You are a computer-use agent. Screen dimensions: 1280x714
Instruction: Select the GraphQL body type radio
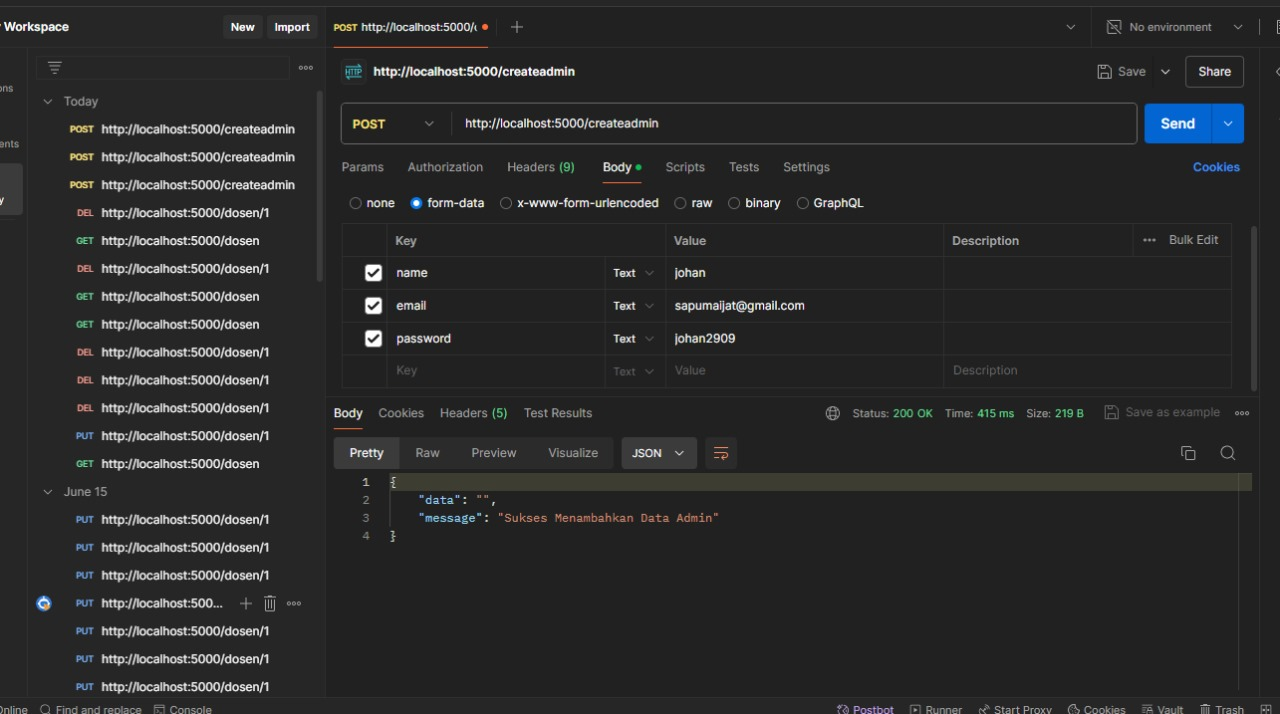pos(803,203)
